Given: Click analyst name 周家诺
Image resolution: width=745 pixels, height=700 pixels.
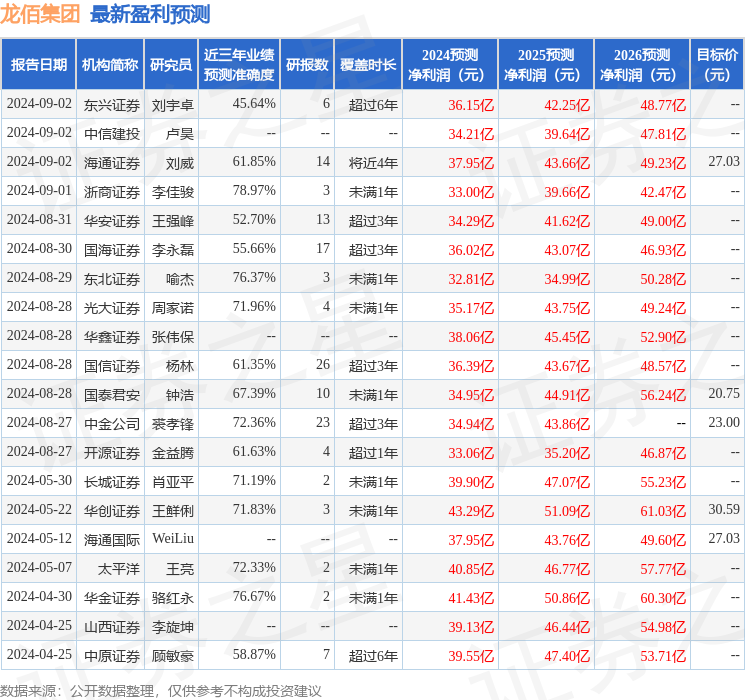Looking at the screenshot, I should click(x=172, y=308).
